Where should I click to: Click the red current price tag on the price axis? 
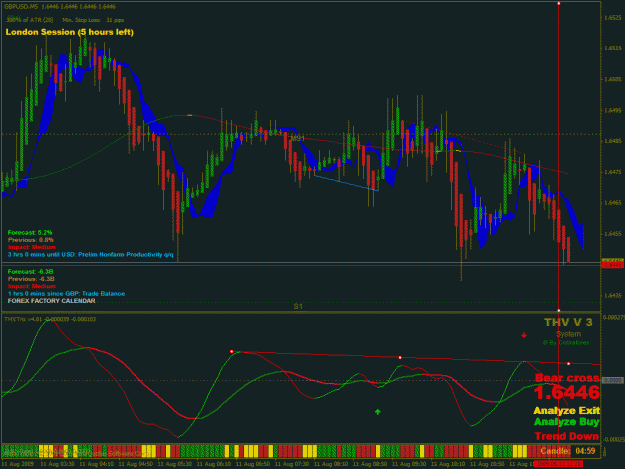click(612, 264)
